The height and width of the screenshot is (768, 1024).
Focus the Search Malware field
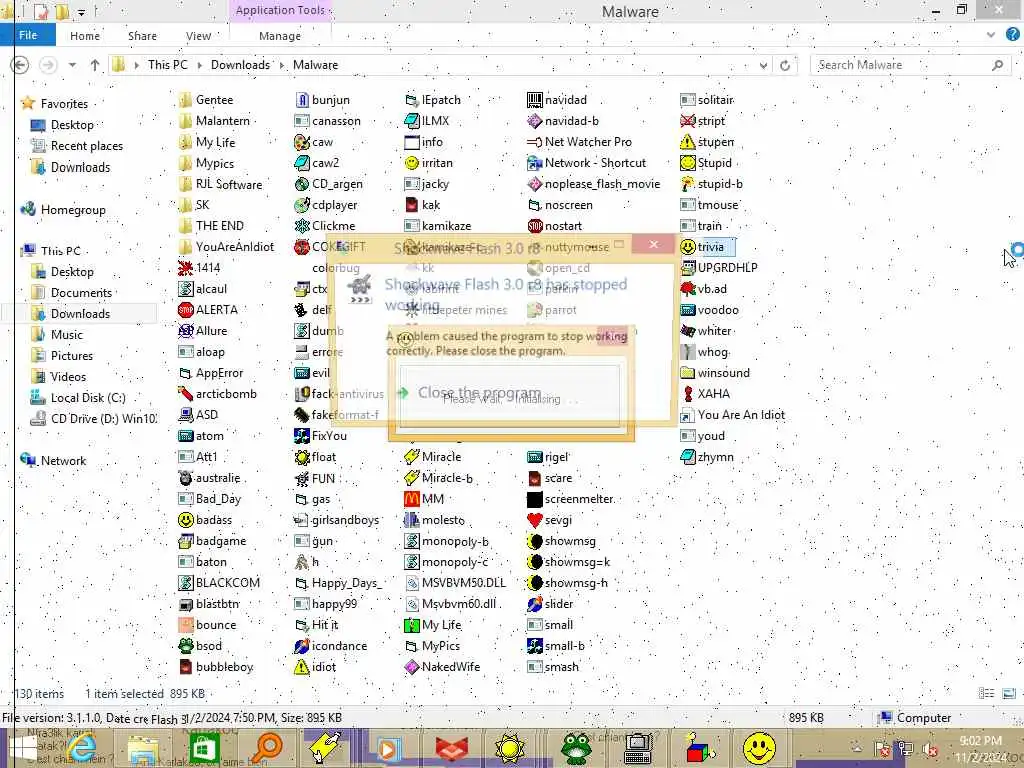(x=910, y=65)
